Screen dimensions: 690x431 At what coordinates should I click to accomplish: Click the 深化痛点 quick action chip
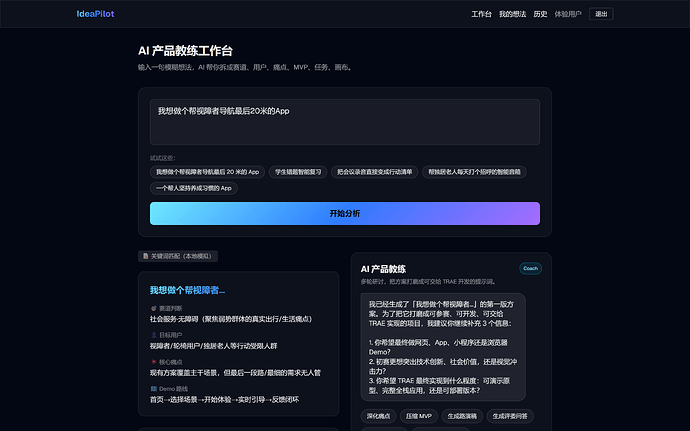[x=378, y=416]
